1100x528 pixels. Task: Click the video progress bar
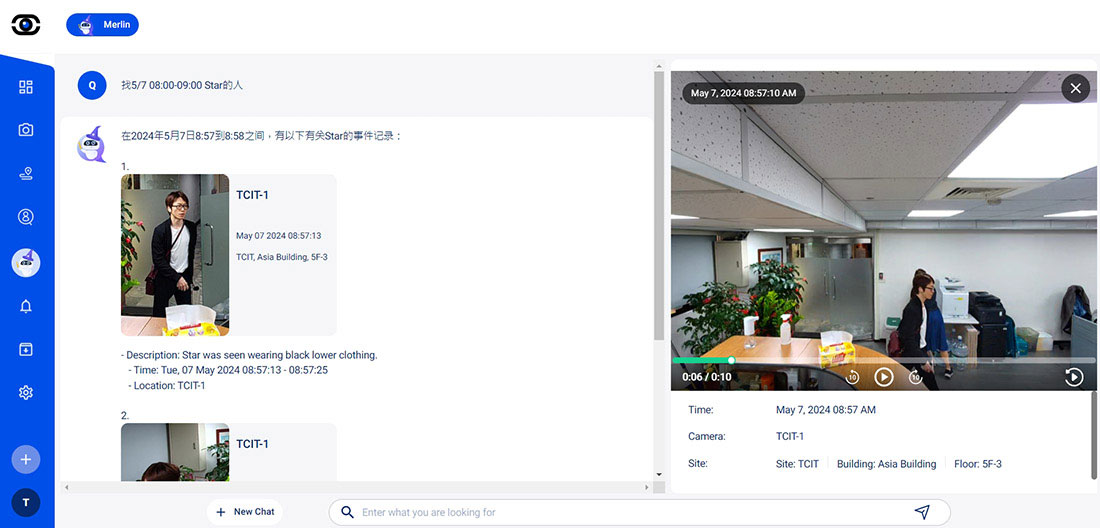[884, 360]
